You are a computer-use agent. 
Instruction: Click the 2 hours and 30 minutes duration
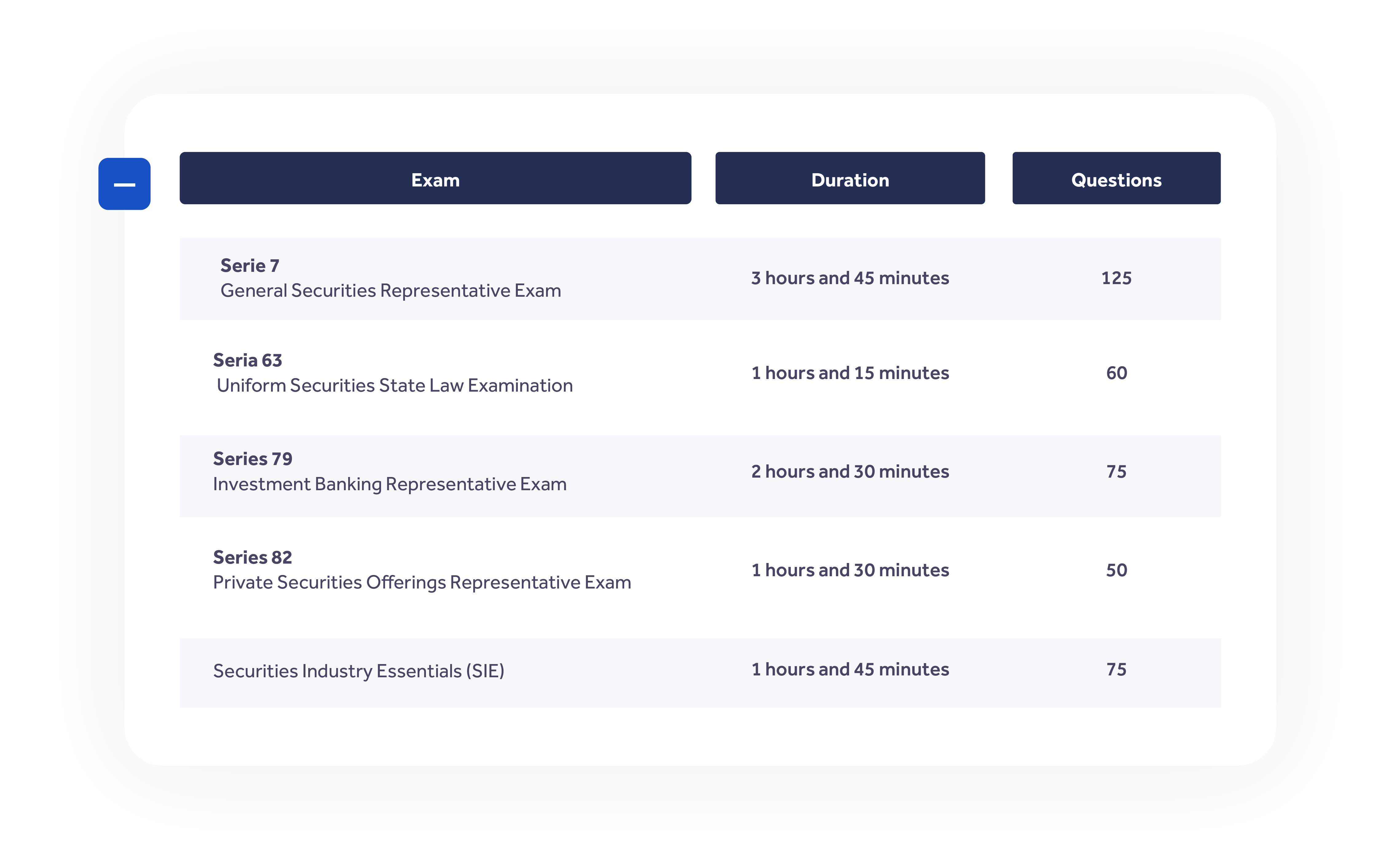click(x=850, y=472)
